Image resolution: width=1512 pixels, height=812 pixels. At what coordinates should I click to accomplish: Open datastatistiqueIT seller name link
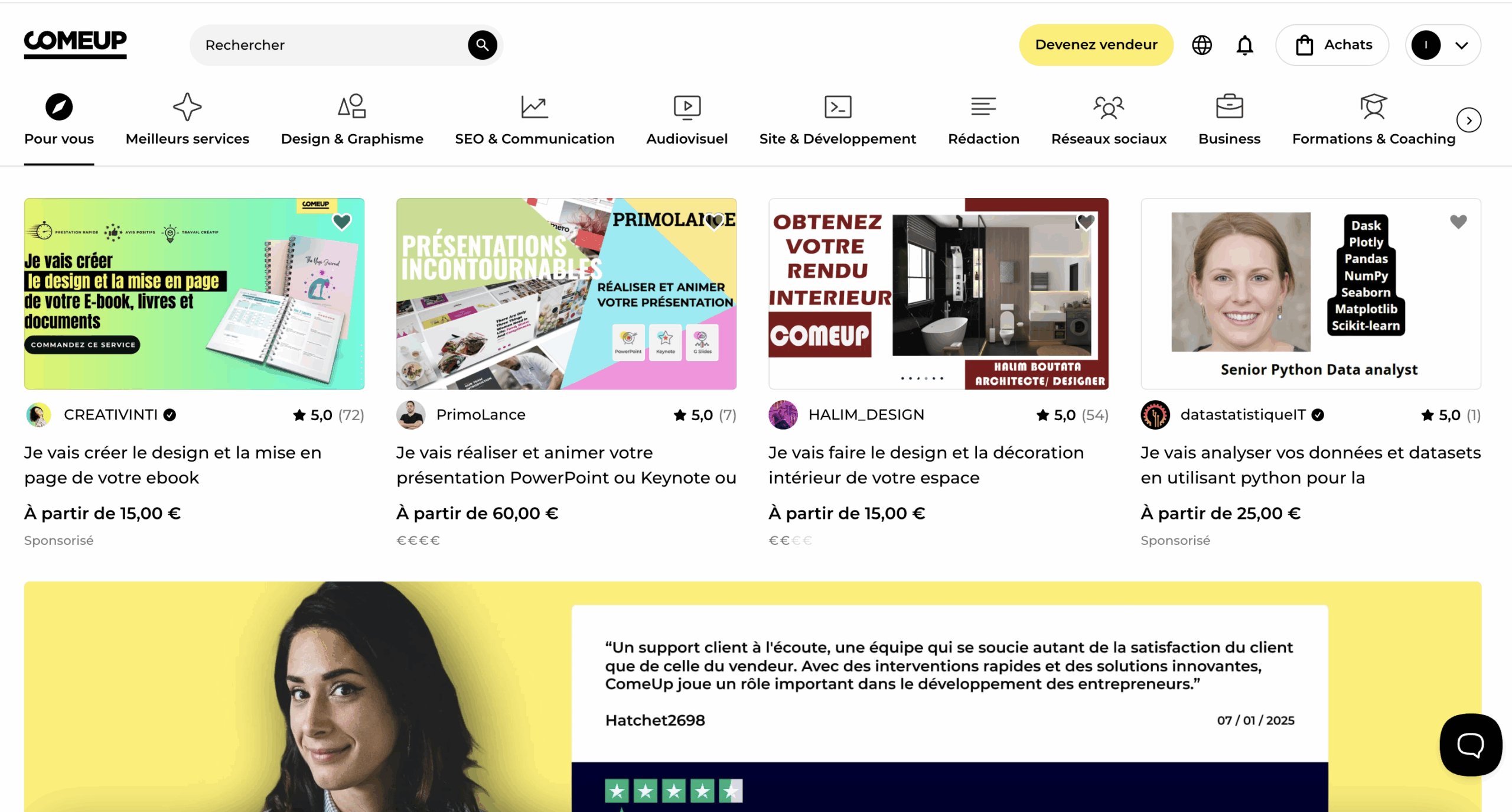[x=1243, y=415]
